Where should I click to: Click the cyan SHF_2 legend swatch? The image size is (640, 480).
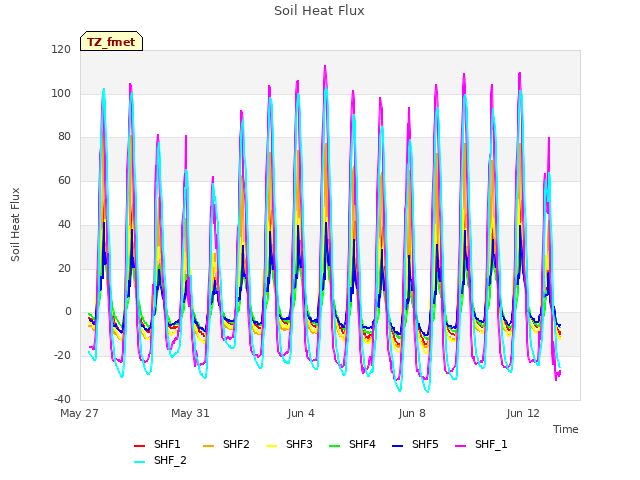coord(139,462)
